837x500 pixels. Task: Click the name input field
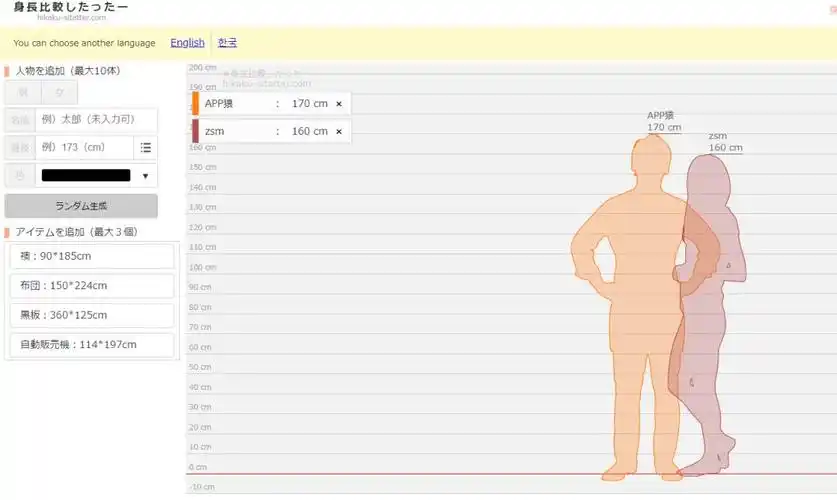pyautogui.click(x=96, y=119)
